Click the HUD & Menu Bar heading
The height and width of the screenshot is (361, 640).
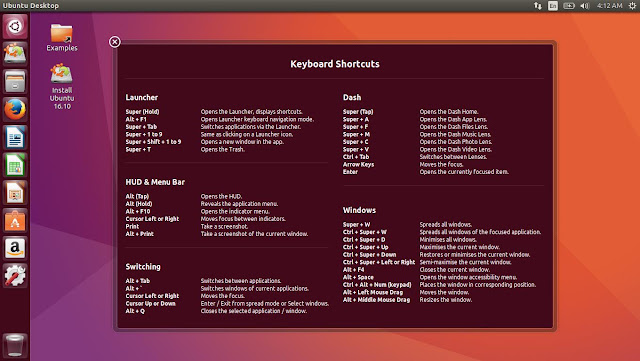click(x=155, y=182)
